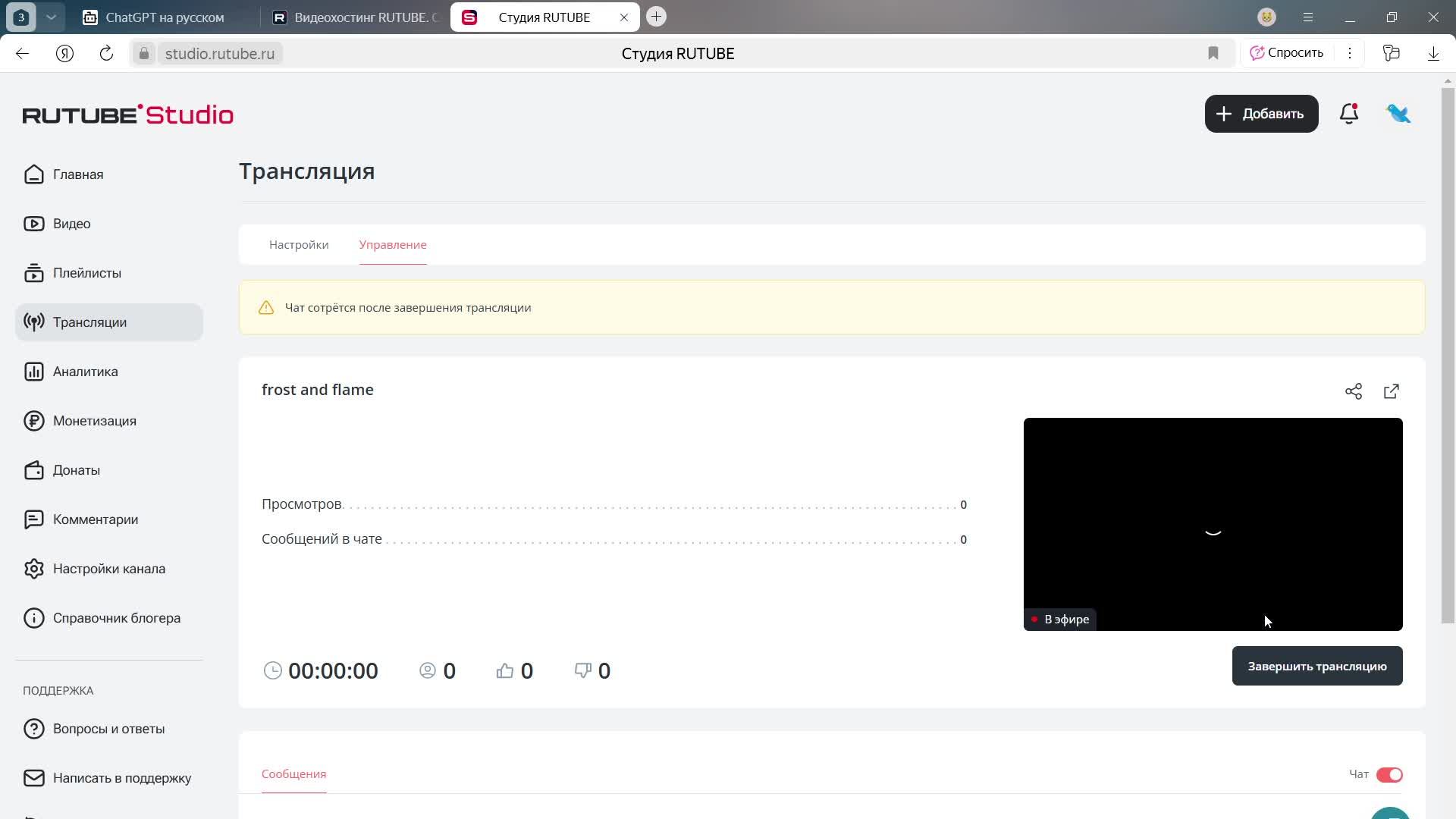Expand the tab group dropdown arrow
Image resolution: width=1456 pixels, height=819 pixels.
click(51, 17)
